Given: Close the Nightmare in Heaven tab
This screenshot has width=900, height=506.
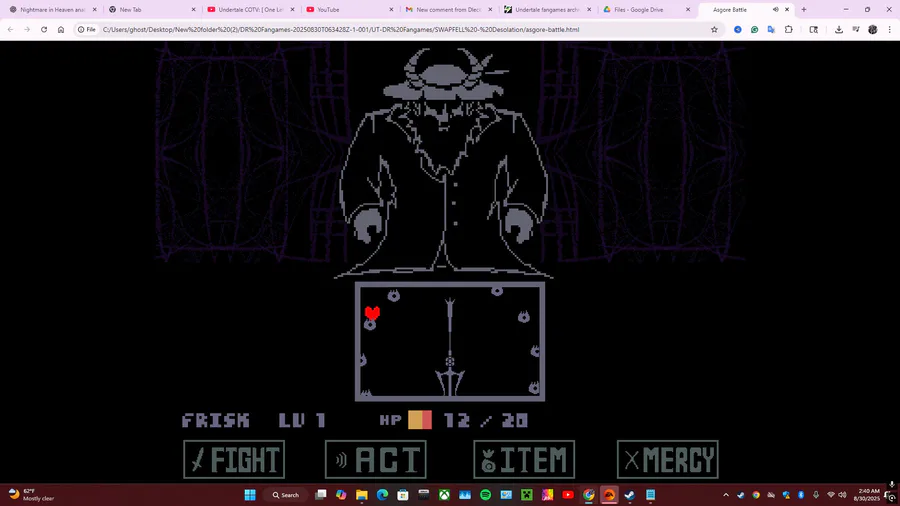Looking at the screenshot, I should click(95, 10).
